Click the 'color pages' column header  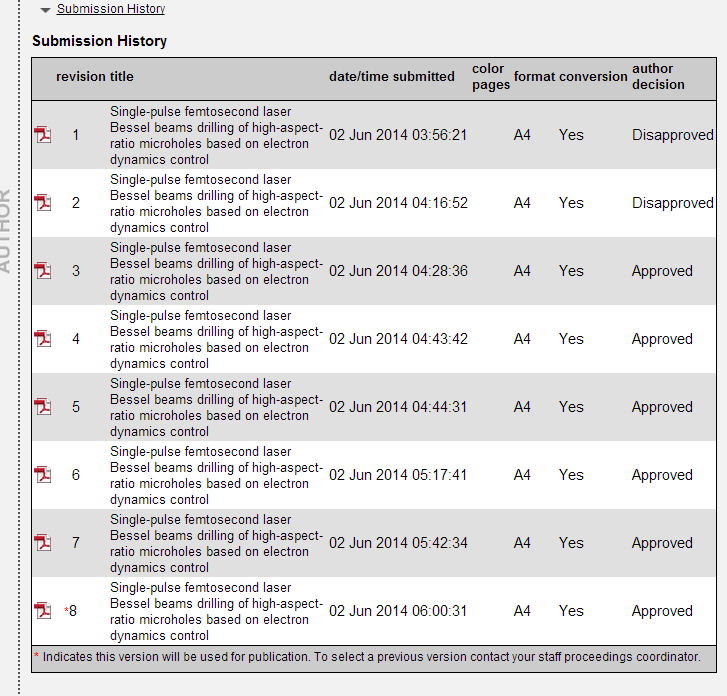tap(490, 77)
